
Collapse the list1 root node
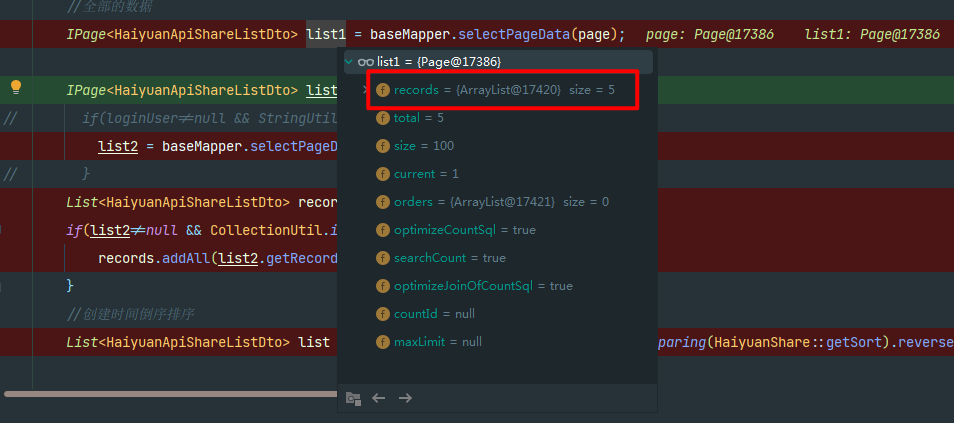(349, 62)
